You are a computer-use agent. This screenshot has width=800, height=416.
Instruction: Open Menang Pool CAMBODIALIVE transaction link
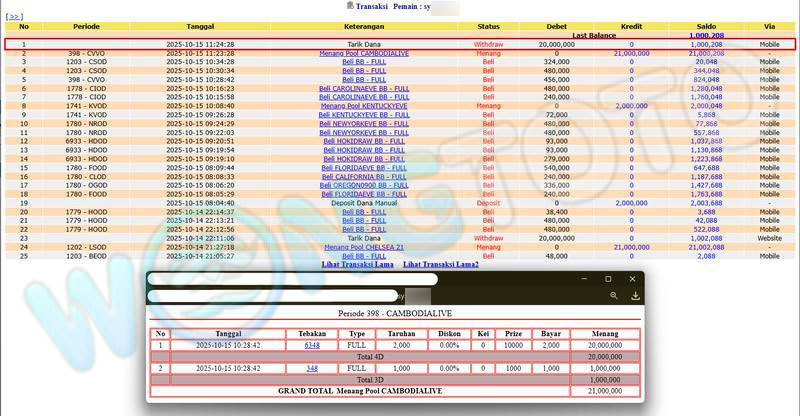coord(363,53)
